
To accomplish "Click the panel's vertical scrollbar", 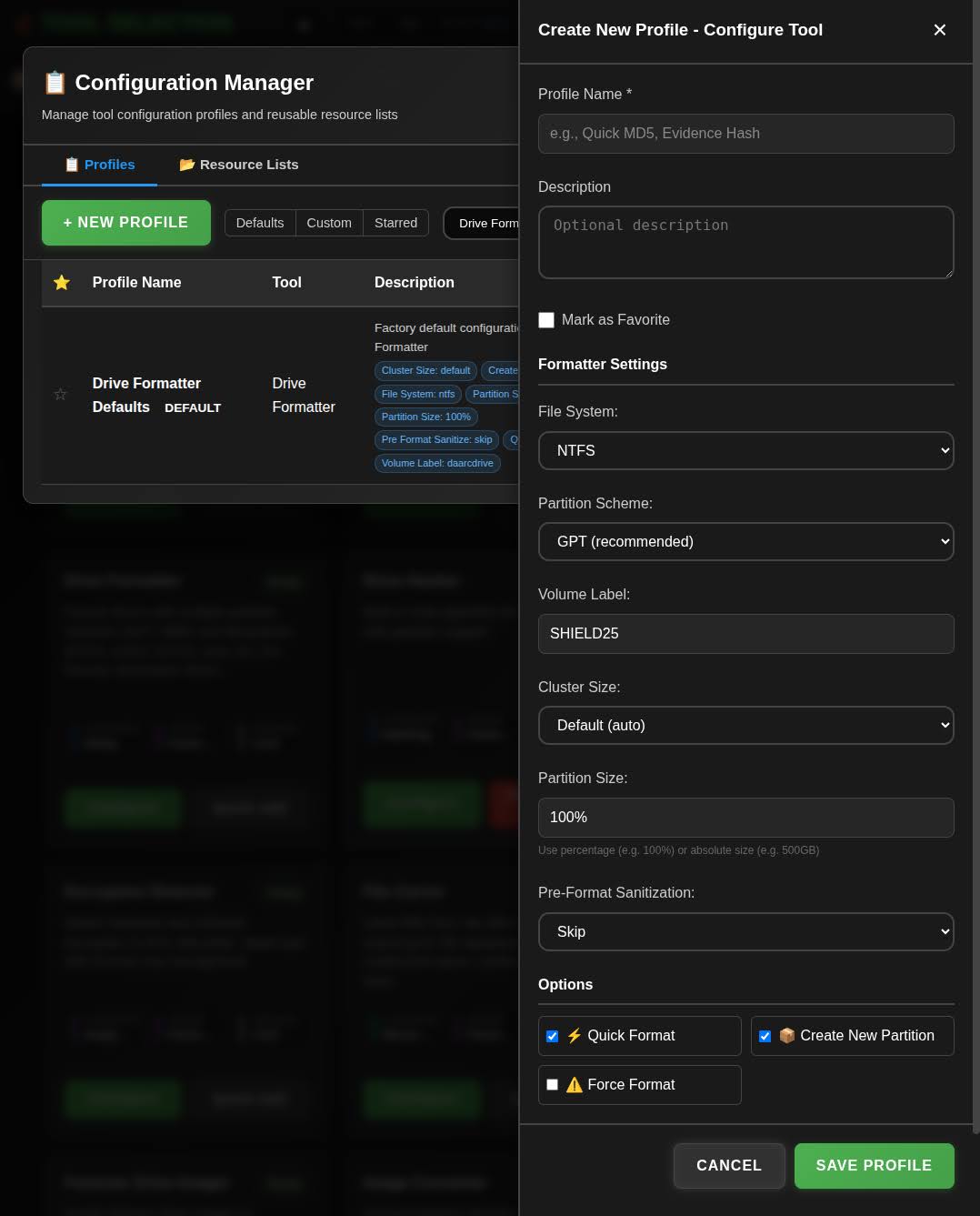I will [975, 568].
